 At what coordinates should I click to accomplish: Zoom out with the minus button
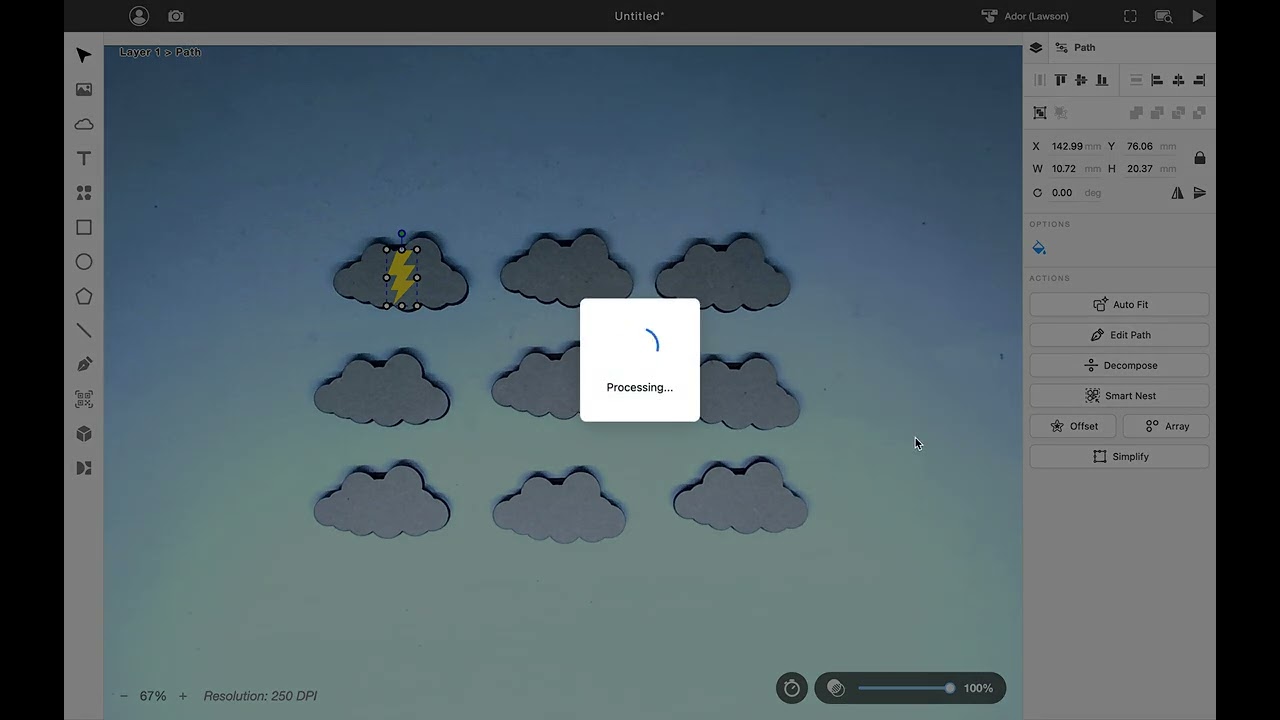click(124, 696)
